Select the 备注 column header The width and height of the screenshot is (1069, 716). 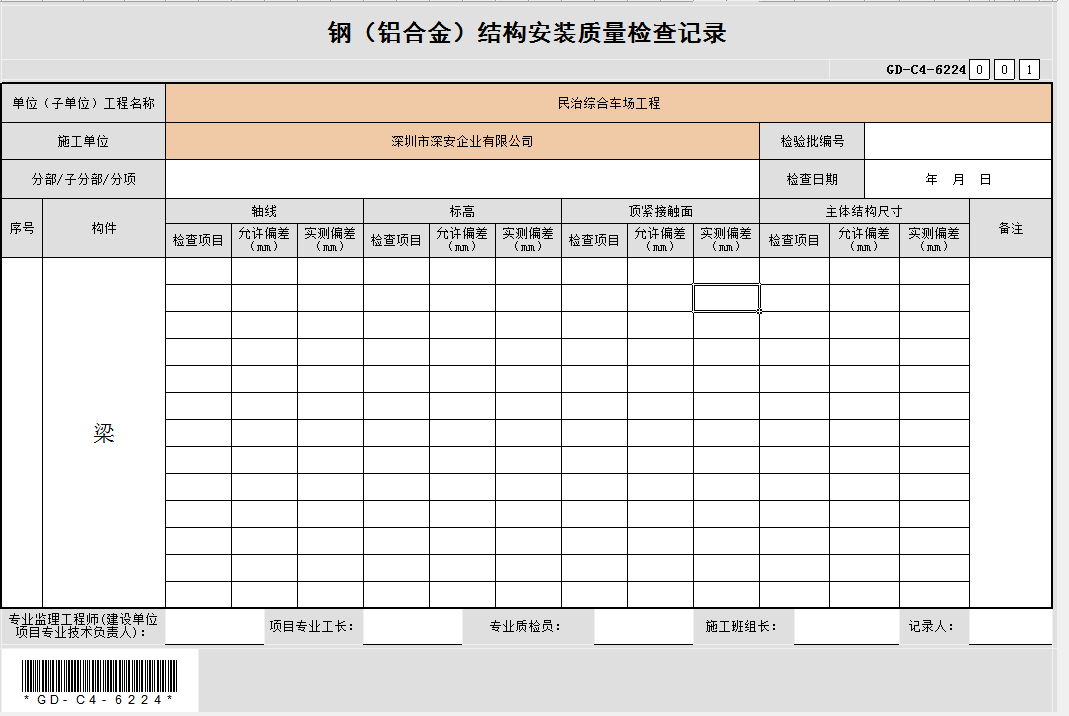(x=1010, y=228)
